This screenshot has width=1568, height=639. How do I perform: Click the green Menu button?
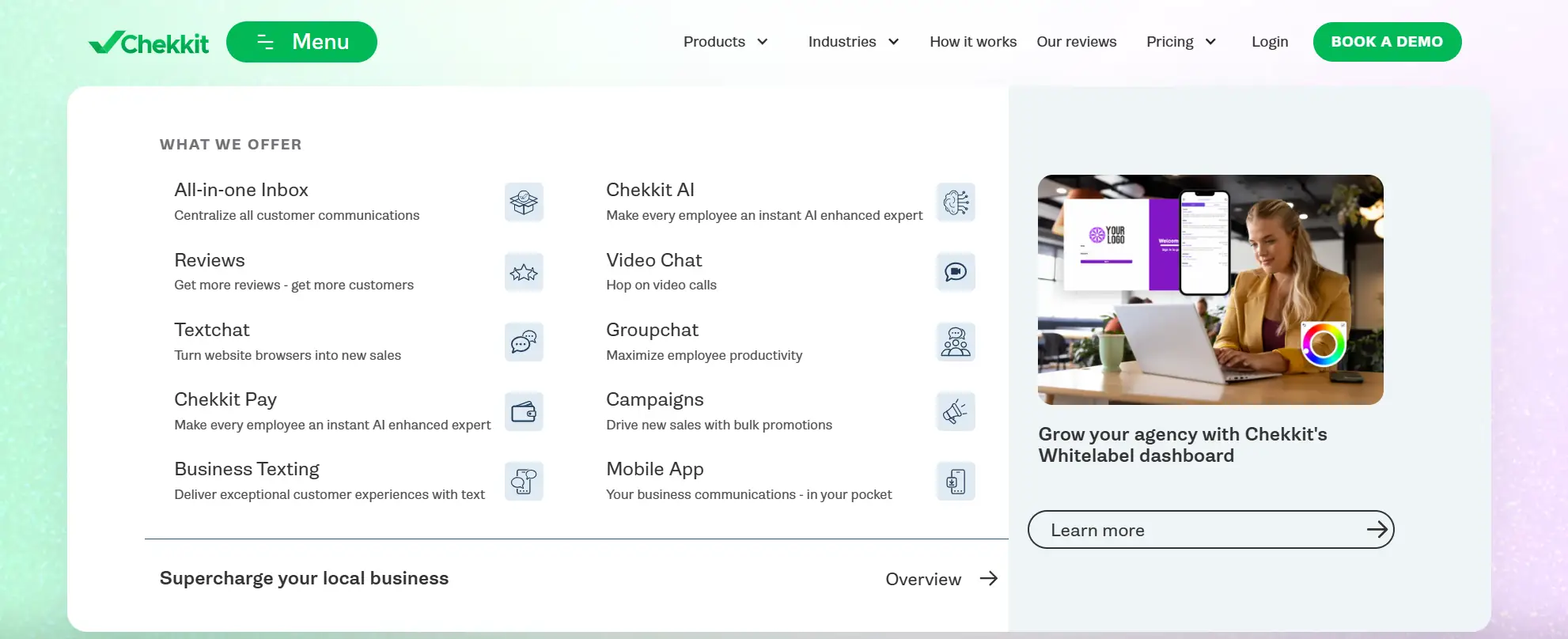coord(301,42)
